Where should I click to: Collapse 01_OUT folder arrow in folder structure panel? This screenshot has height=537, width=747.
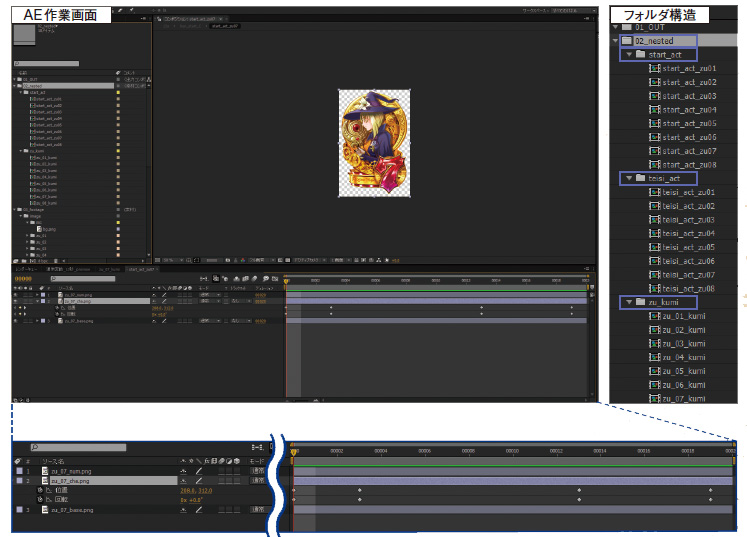616,27
